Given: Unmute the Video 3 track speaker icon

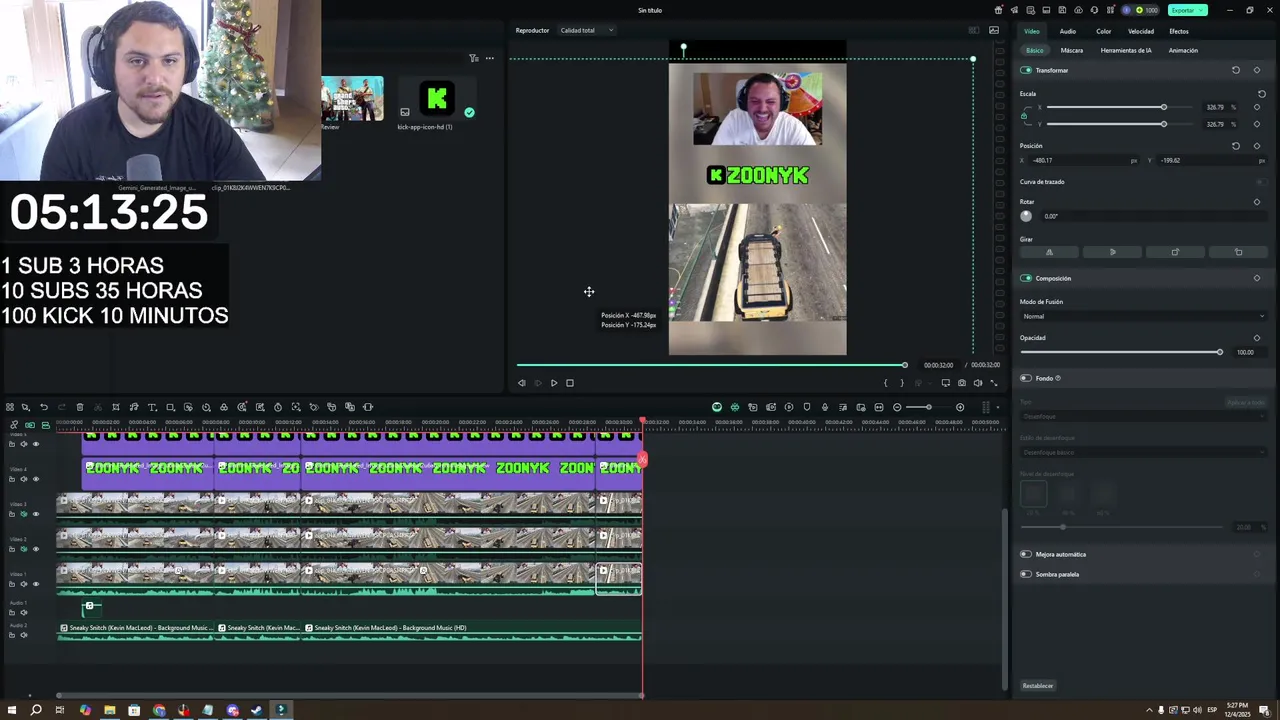Looking at the screenshot, I should click(x=24, y=514).
